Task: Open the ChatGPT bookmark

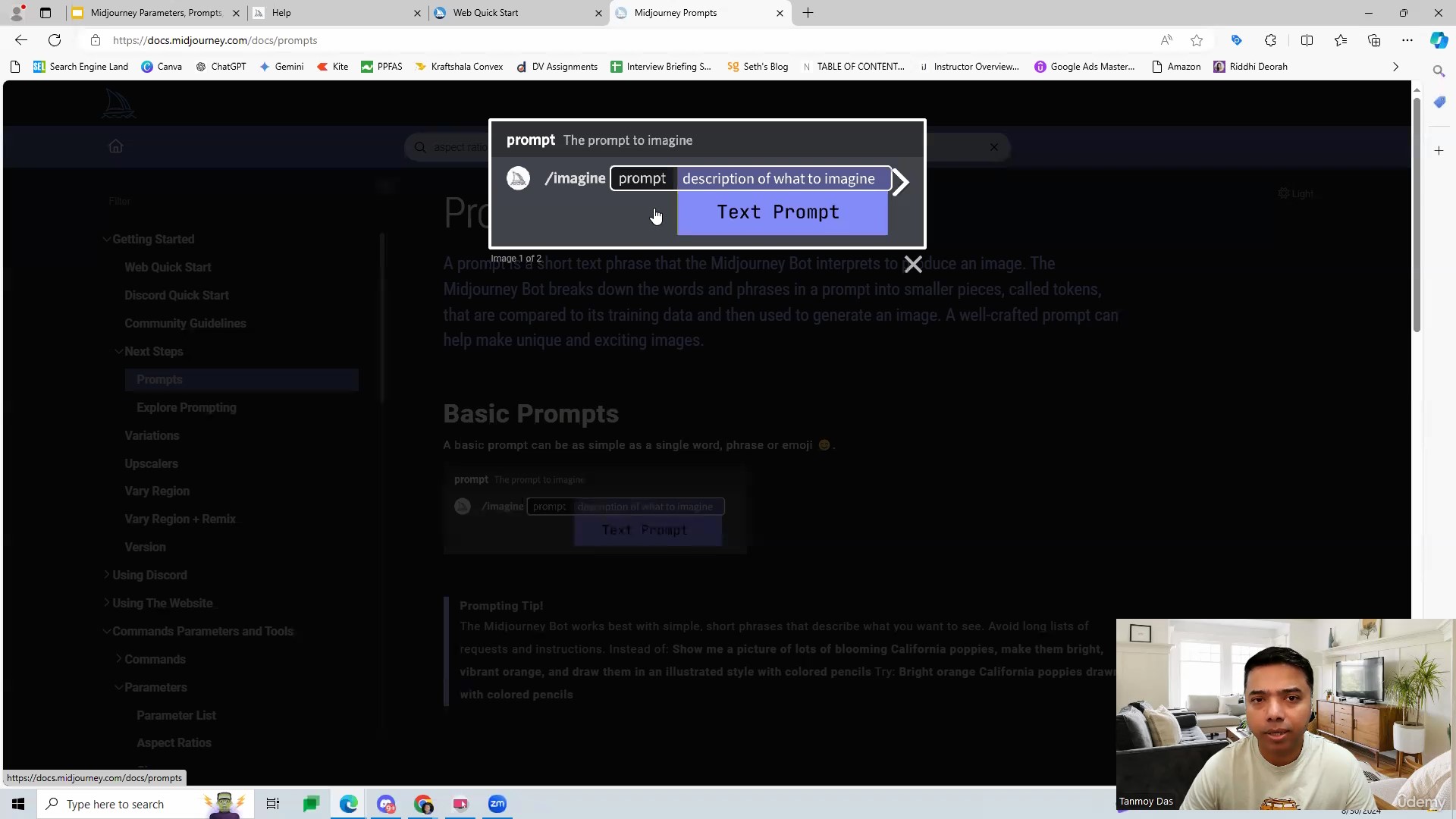Action: 221,67
